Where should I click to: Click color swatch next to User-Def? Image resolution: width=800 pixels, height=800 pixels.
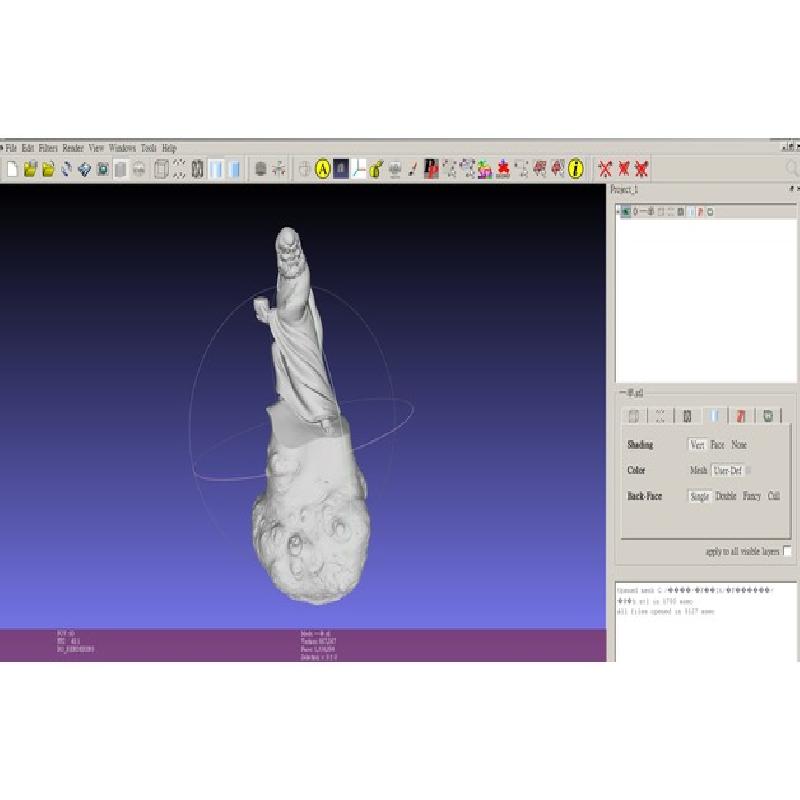click(x=749, y=470)
